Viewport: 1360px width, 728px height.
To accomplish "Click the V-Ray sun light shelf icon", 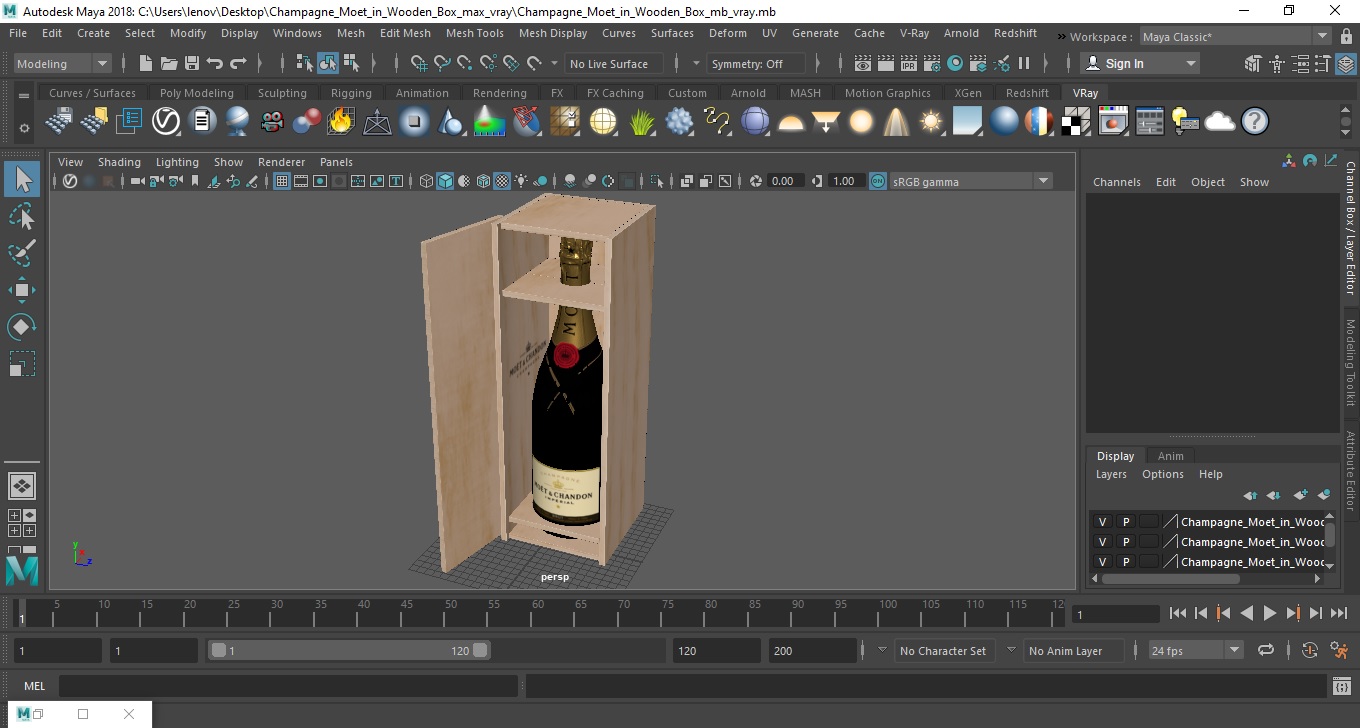I will point(931,122).
